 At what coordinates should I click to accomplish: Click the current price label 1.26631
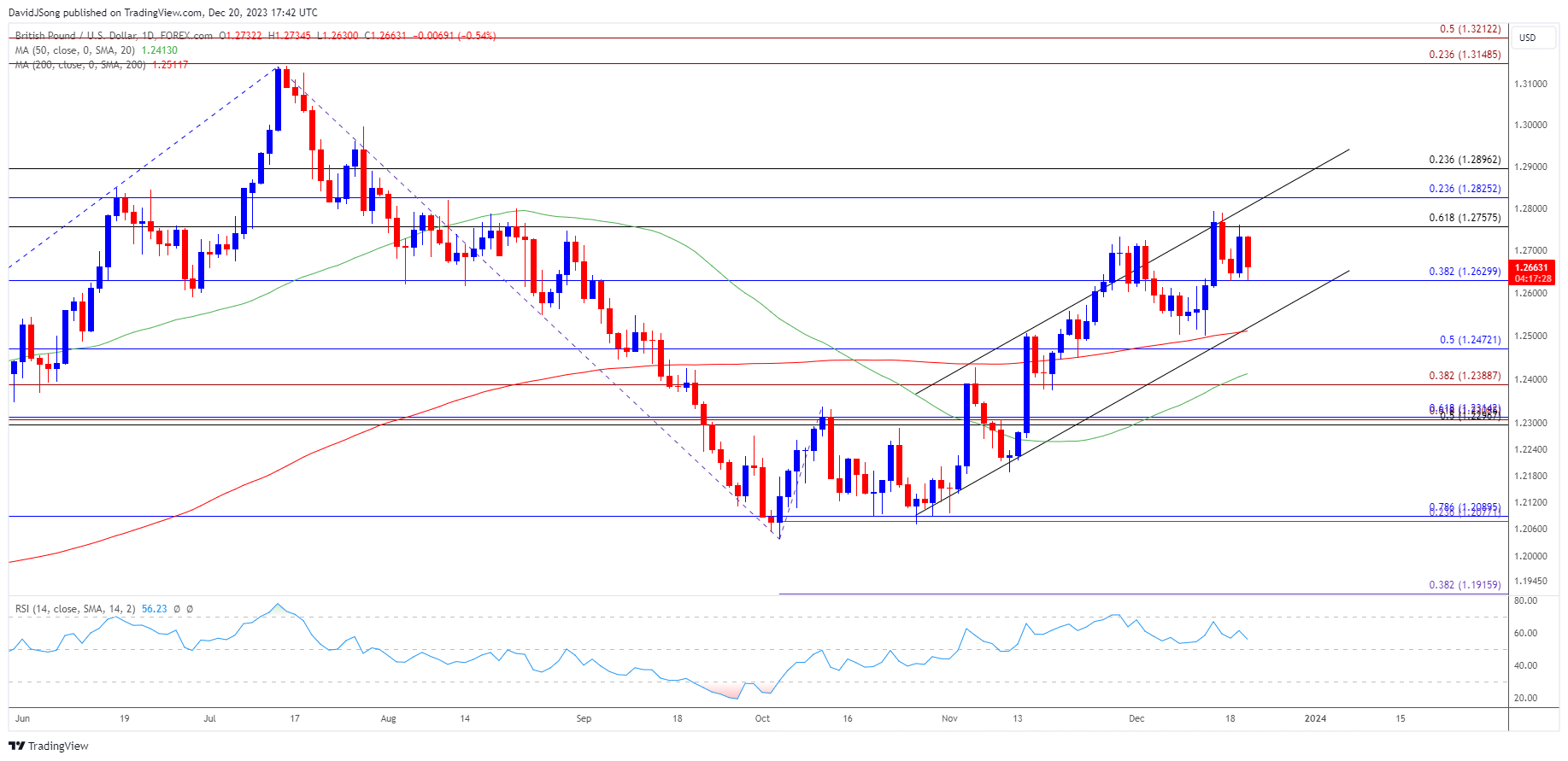pyautogui.click(x=1533, y=268)
